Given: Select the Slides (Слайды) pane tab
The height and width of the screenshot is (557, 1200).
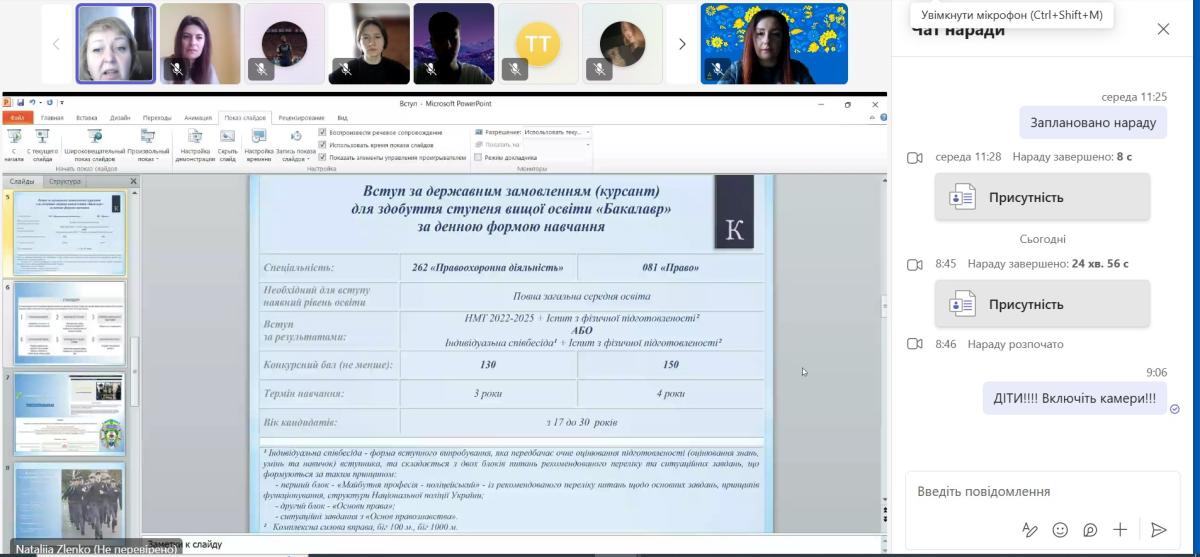Looking at the screenshot, I should (x=21, y=181).
